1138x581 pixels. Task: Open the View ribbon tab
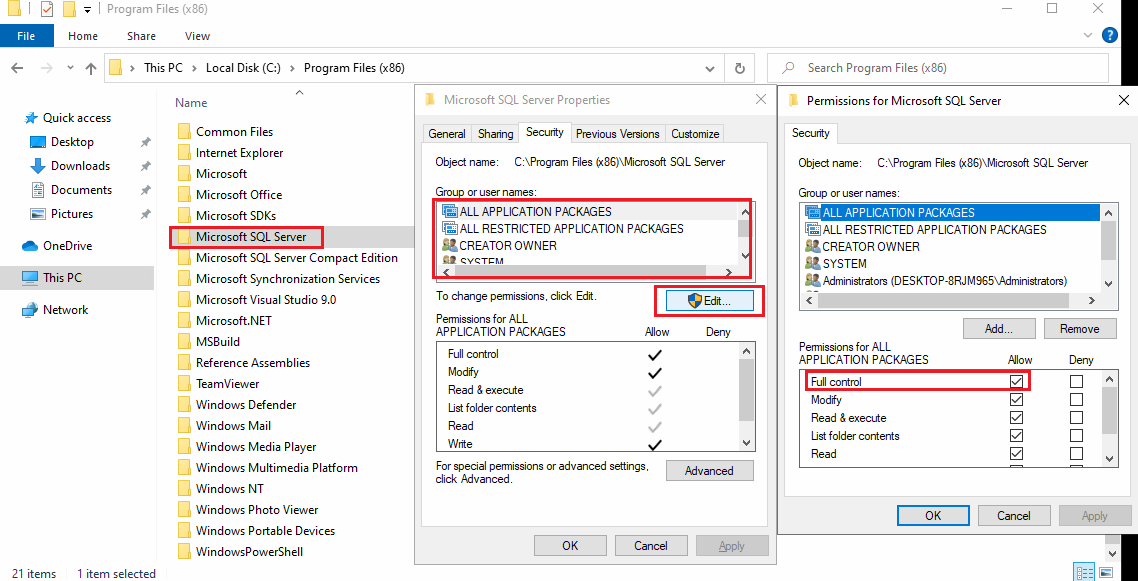click(197, 36)
